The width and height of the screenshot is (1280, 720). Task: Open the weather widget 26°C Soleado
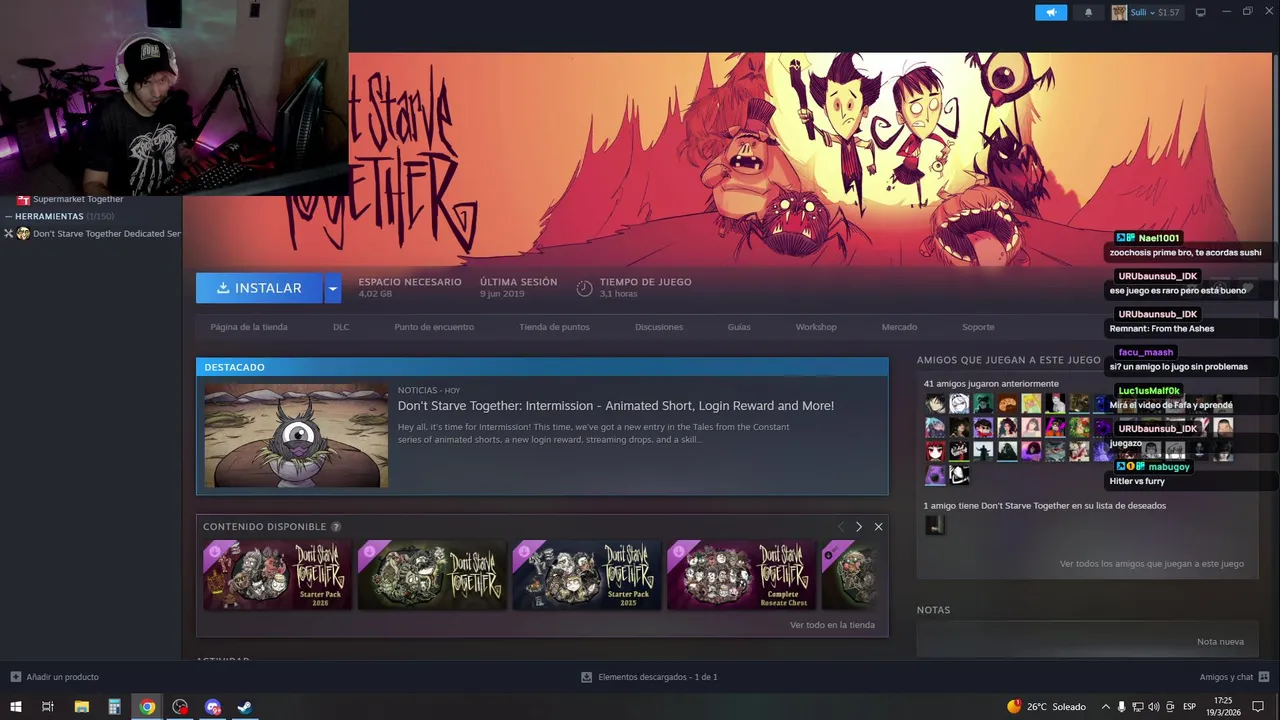click(1046, 707)
